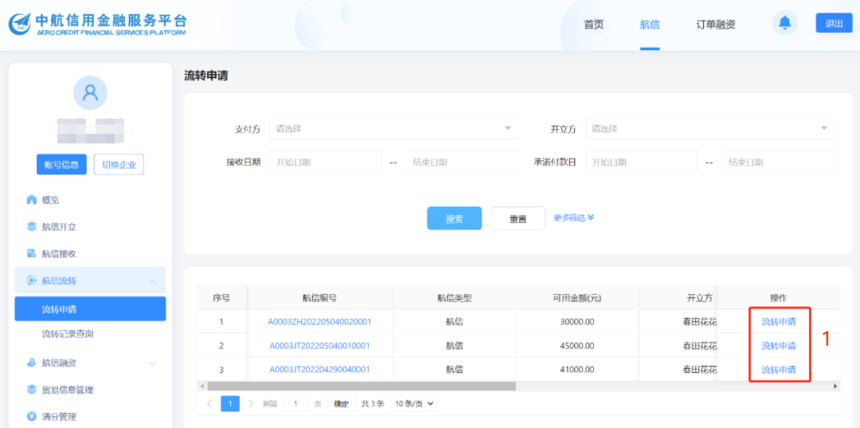Click the 航信开立 sidebar icon
The image size is (860, 428).
(x=31, y=227)
